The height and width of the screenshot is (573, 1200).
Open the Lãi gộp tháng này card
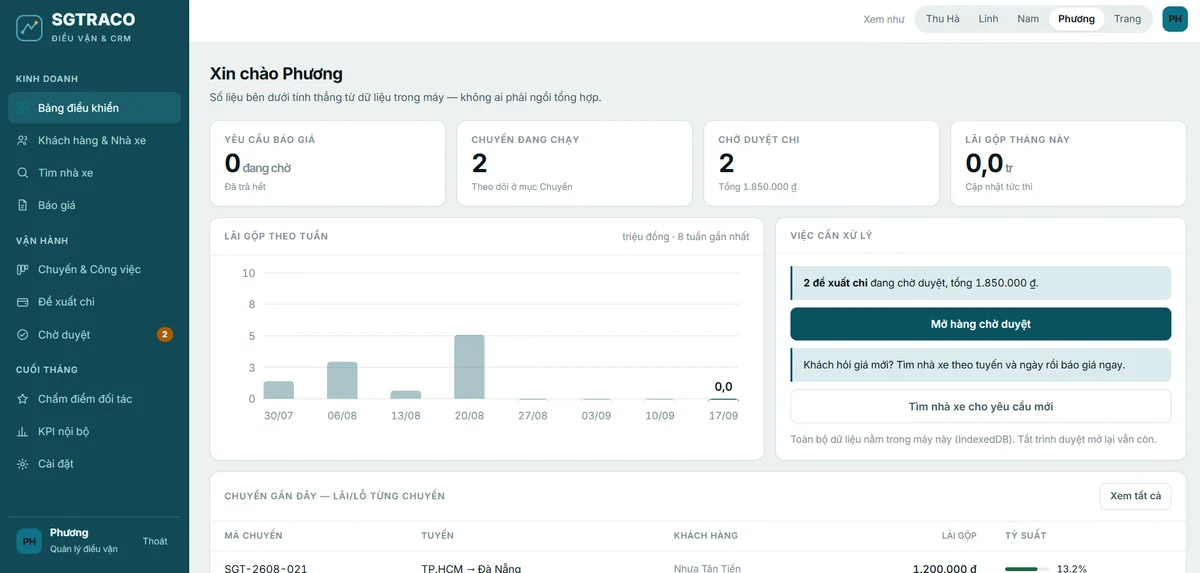click(1068, 163)
